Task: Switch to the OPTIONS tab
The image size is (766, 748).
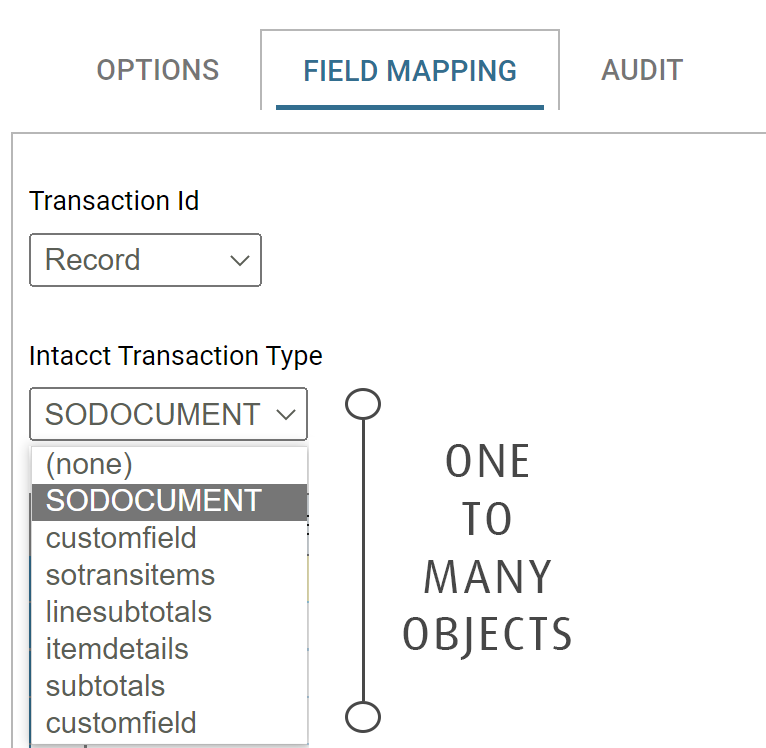Action: pos(157,70)
